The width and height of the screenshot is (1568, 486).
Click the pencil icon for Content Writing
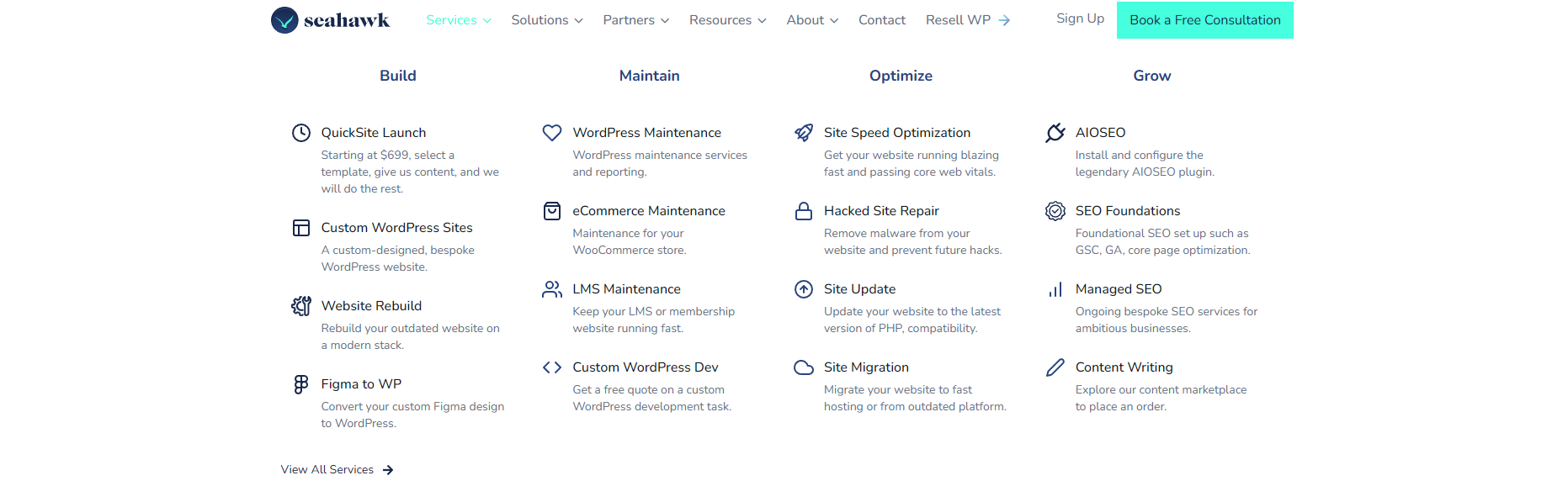pyautogui.click(x=1055, y=367)
